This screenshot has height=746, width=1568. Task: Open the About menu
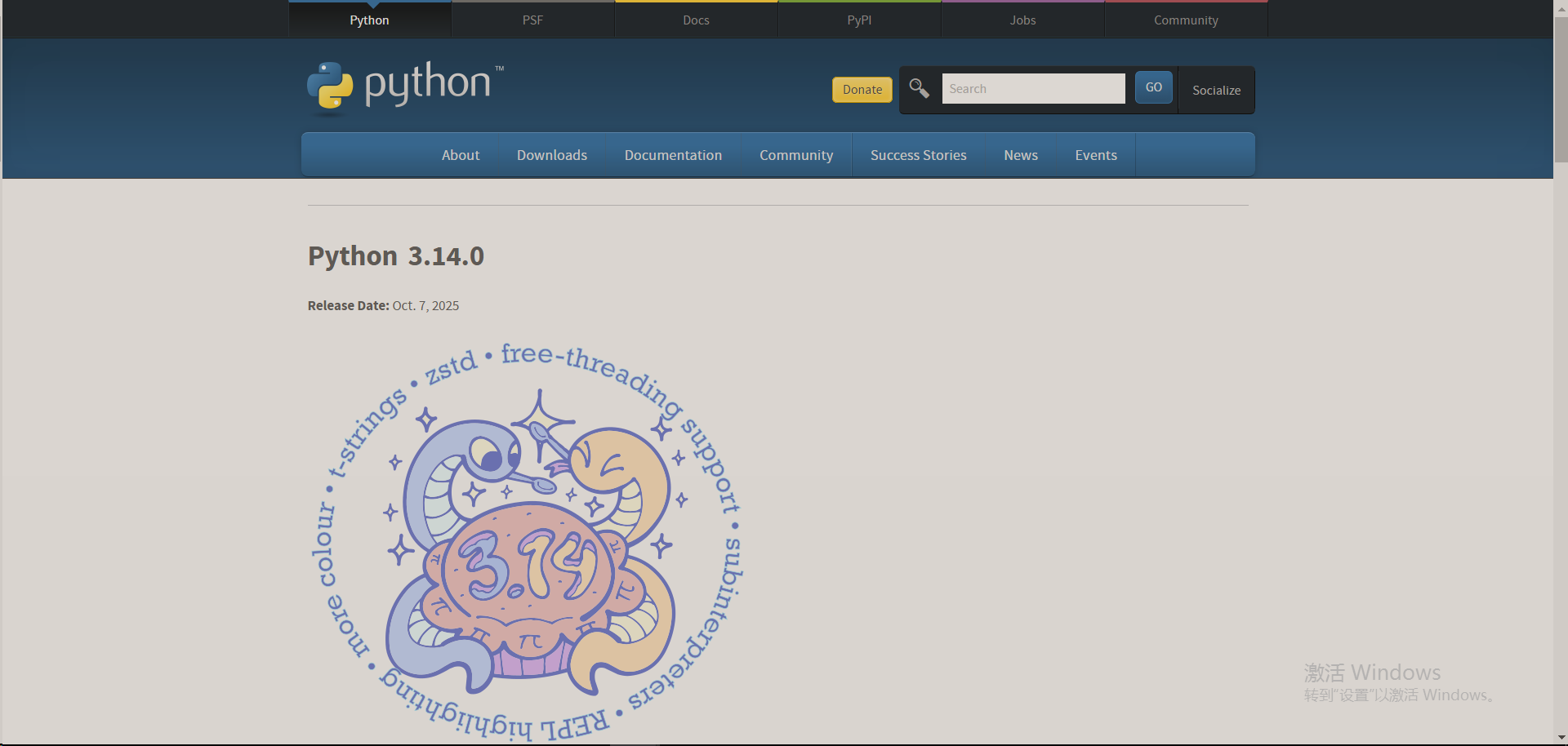(x=460, y=154)
